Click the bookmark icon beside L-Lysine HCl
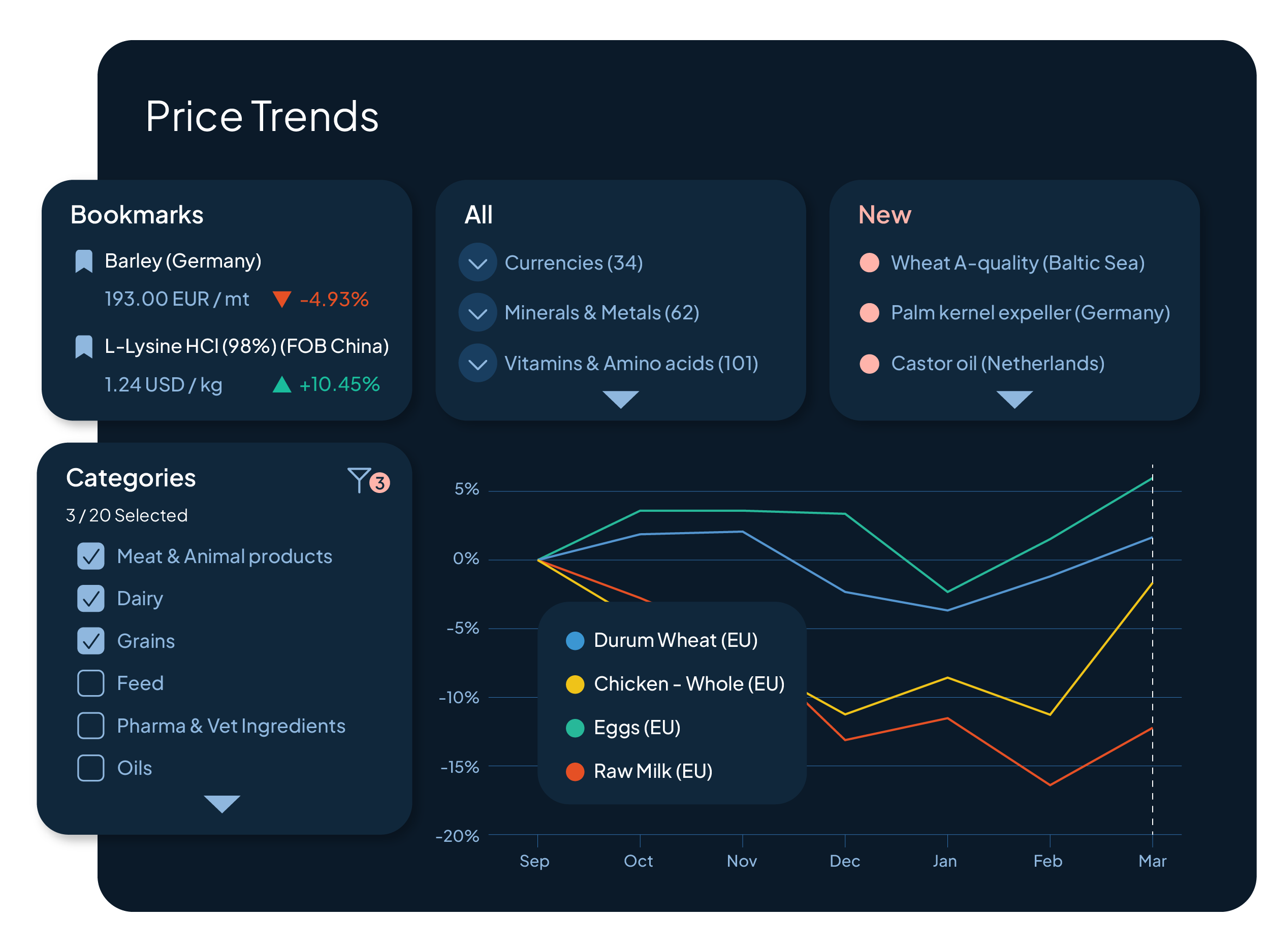 (x=84, y=347)
